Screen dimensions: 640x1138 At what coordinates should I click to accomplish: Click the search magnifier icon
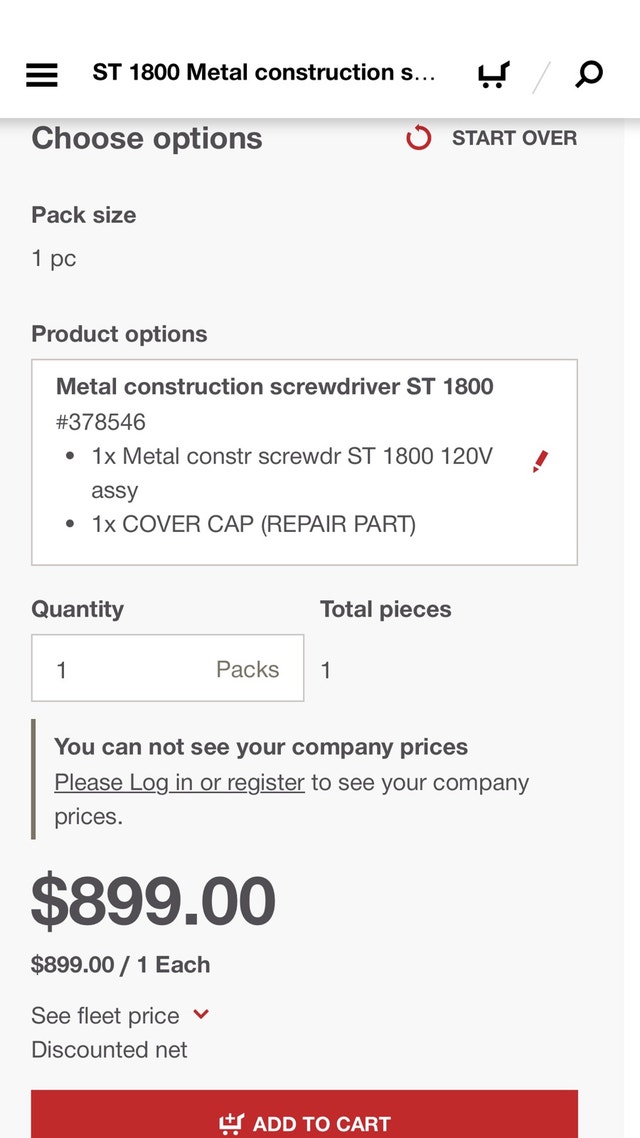[589, 74]
